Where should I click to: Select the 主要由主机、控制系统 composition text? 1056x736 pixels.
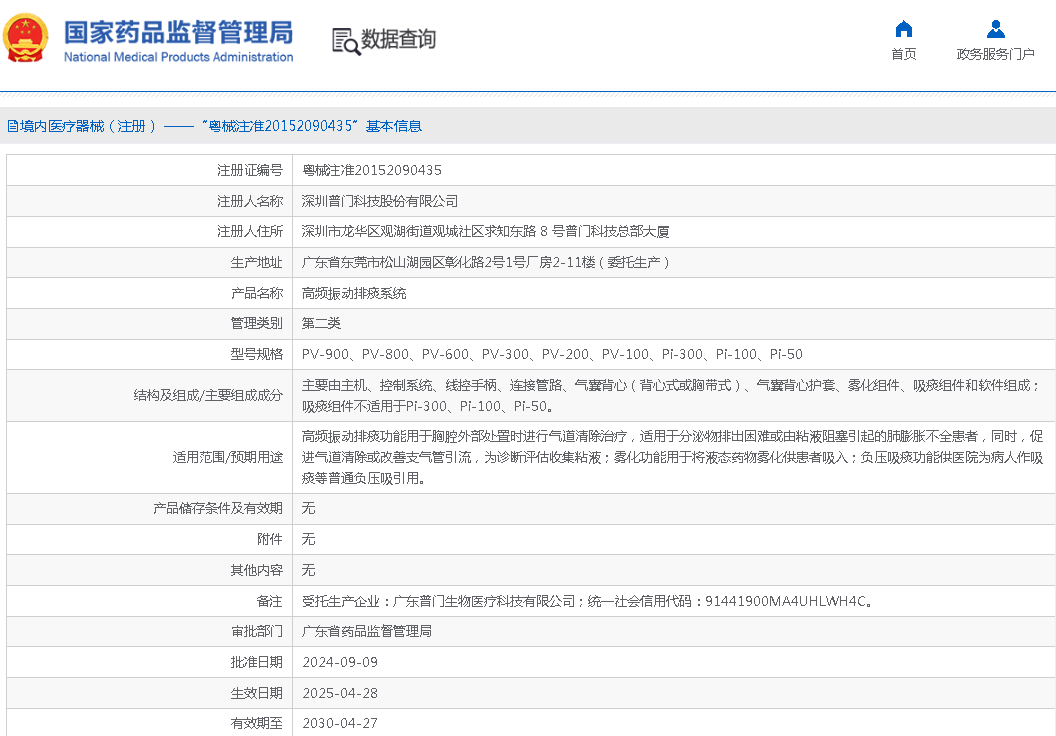671,395
